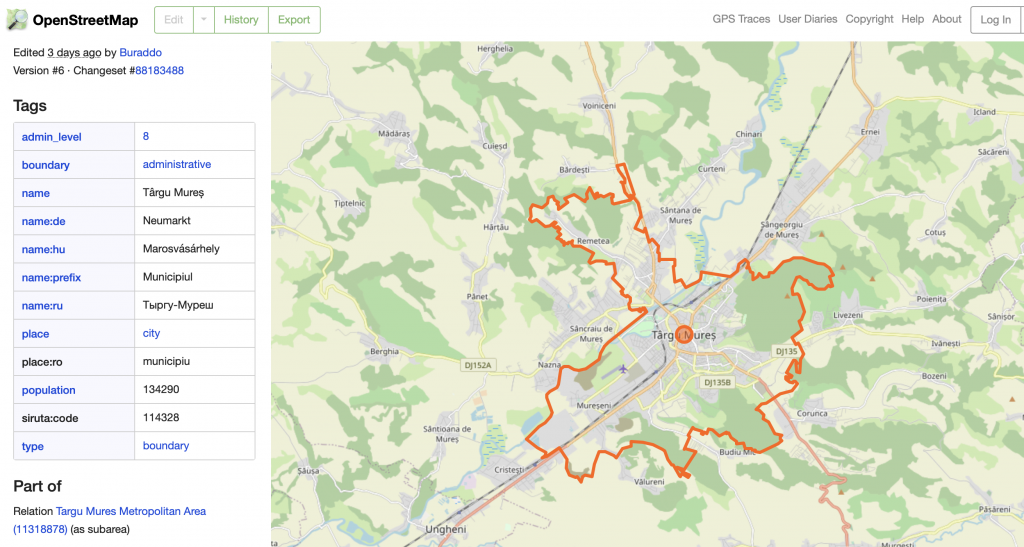1024x547 pixels.
Task: Open GPS Traces page
Action: [741, 19]
